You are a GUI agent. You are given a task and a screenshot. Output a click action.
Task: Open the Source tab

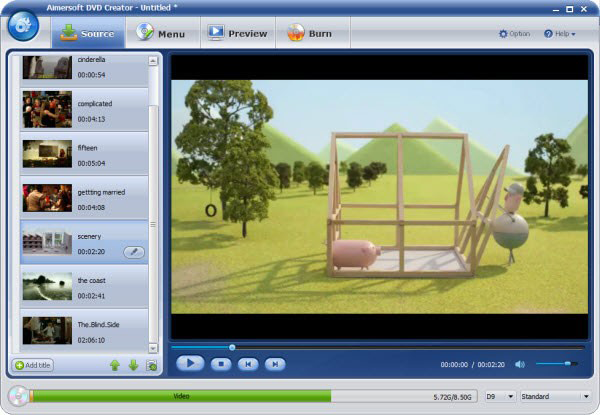tap(88, 33)
